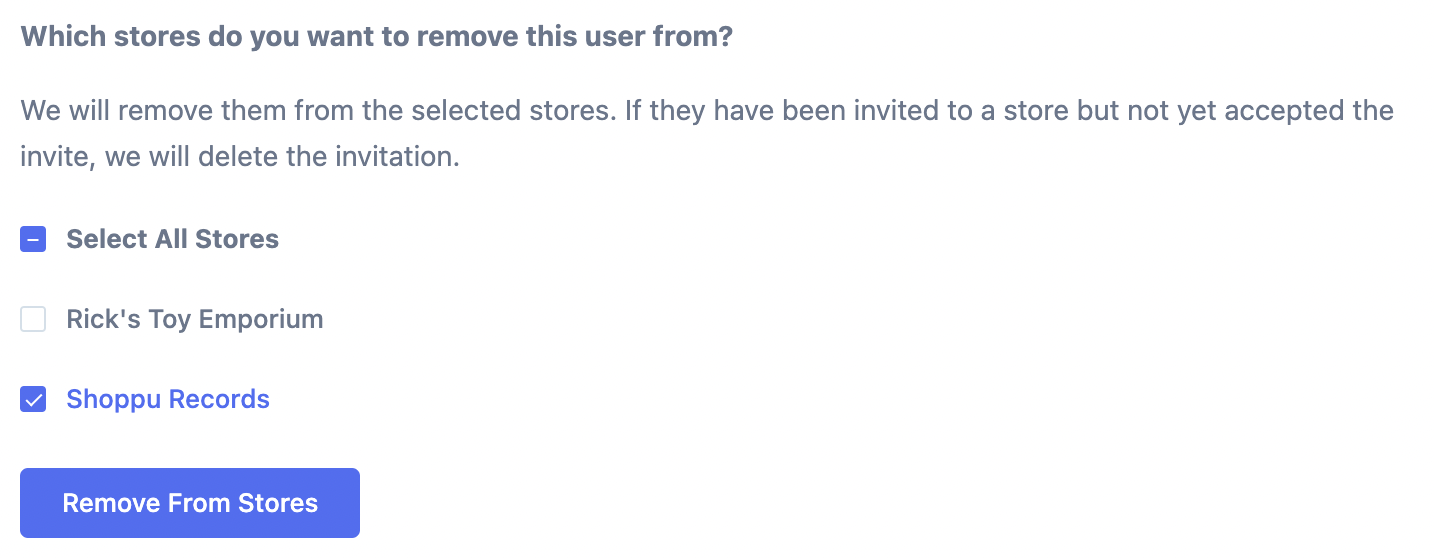Select every store via the indeterminate checkbox
Image resolution: width=1434 pixels, height=558 pixels.
click(x=33, y=240)
